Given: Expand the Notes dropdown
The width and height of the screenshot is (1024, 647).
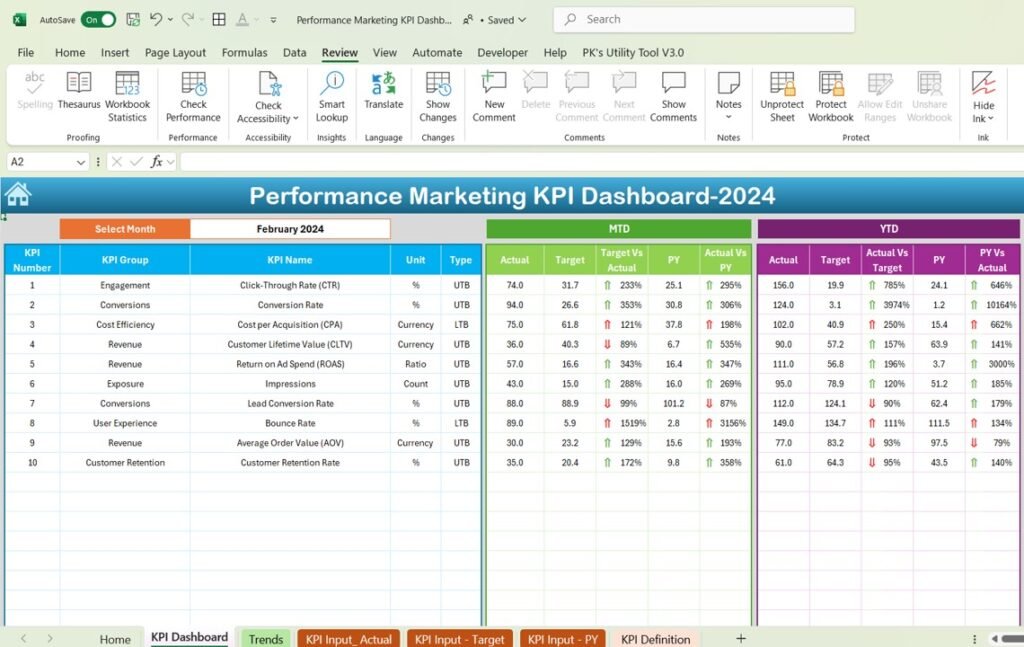Looking at the screenshot, I should (x=728, y=118).
